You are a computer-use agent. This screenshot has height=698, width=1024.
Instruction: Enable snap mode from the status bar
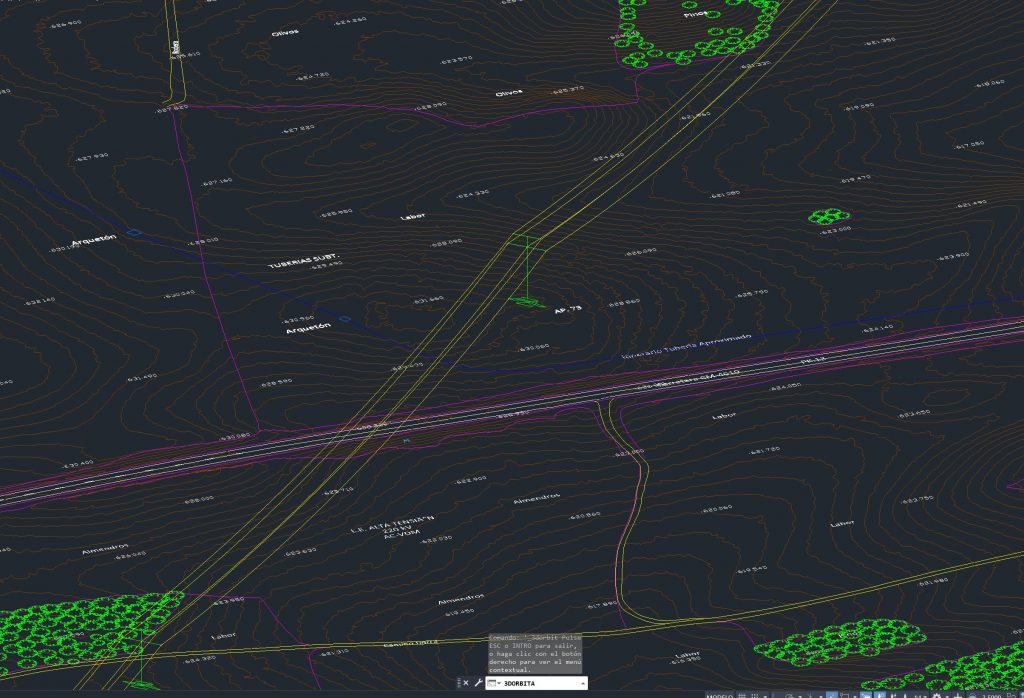point(753,694)
